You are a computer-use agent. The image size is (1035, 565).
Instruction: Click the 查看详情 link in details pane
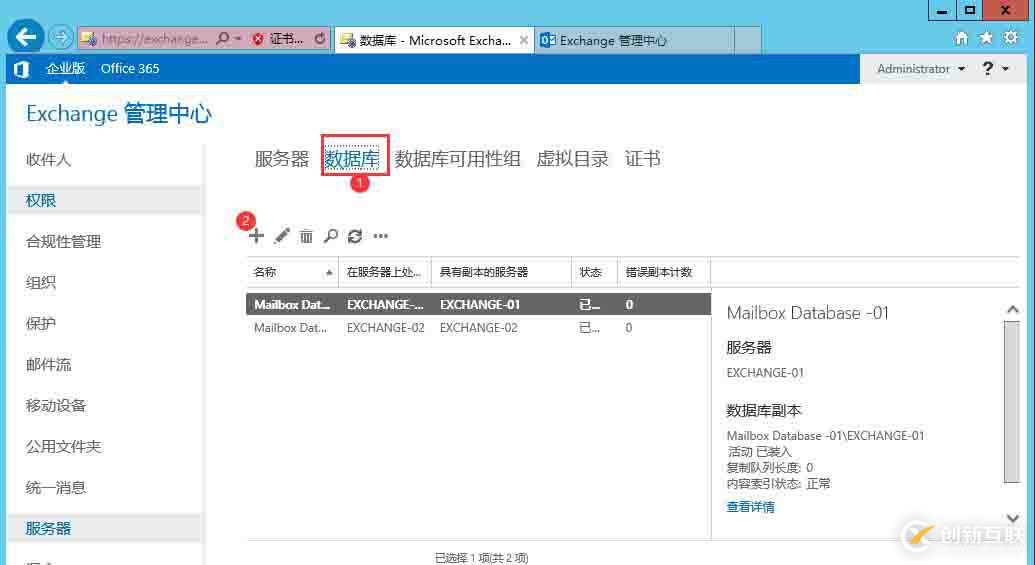(751, 507)
